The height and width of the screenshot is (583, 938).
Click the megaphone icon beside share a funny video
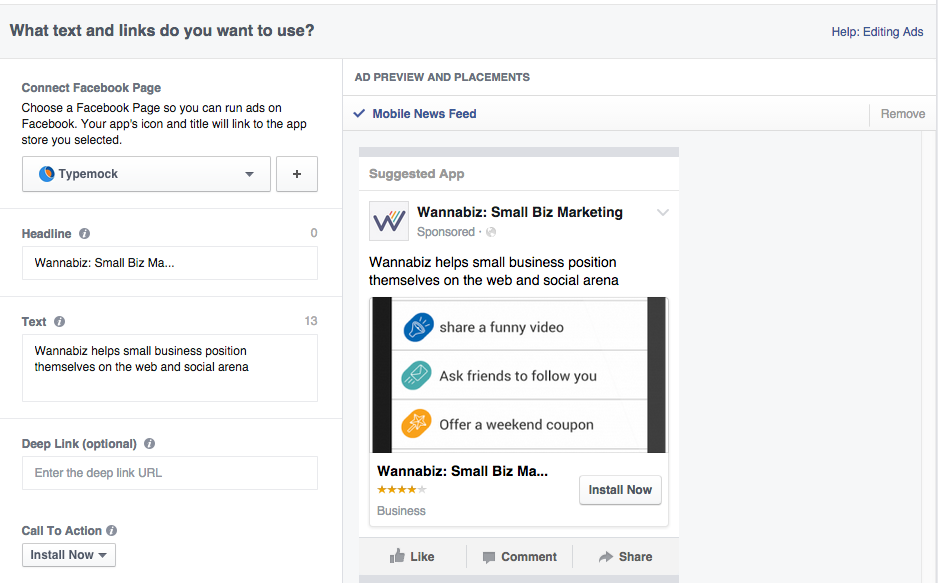(x=418, y=327)
